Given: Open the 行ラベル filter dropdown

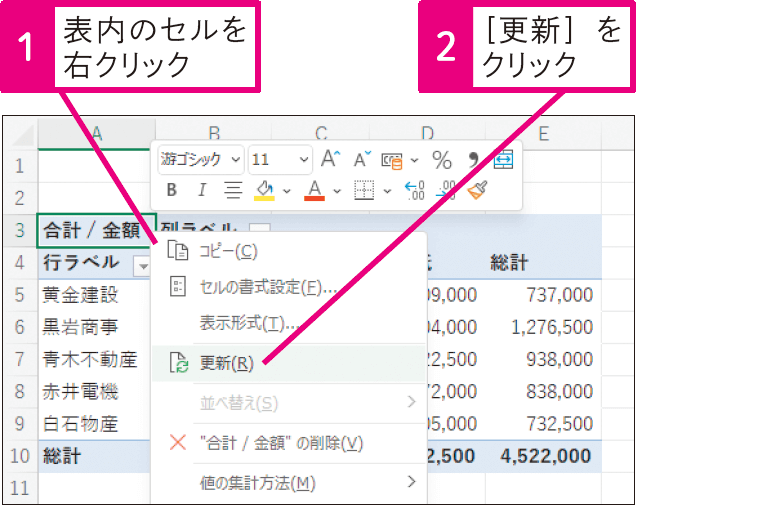Looking at the screenshot, I should click(x=142, y=266).
